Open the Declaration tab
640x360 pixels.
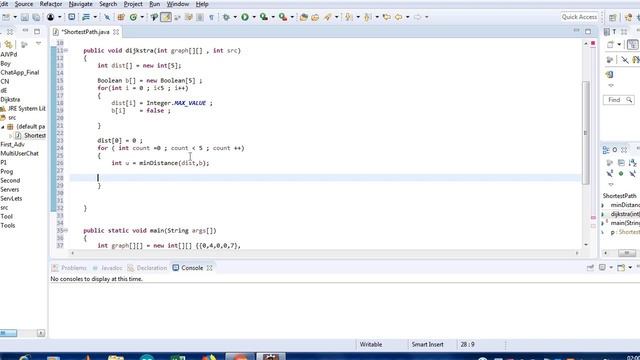pyautogui.click(x=147, y=268)
